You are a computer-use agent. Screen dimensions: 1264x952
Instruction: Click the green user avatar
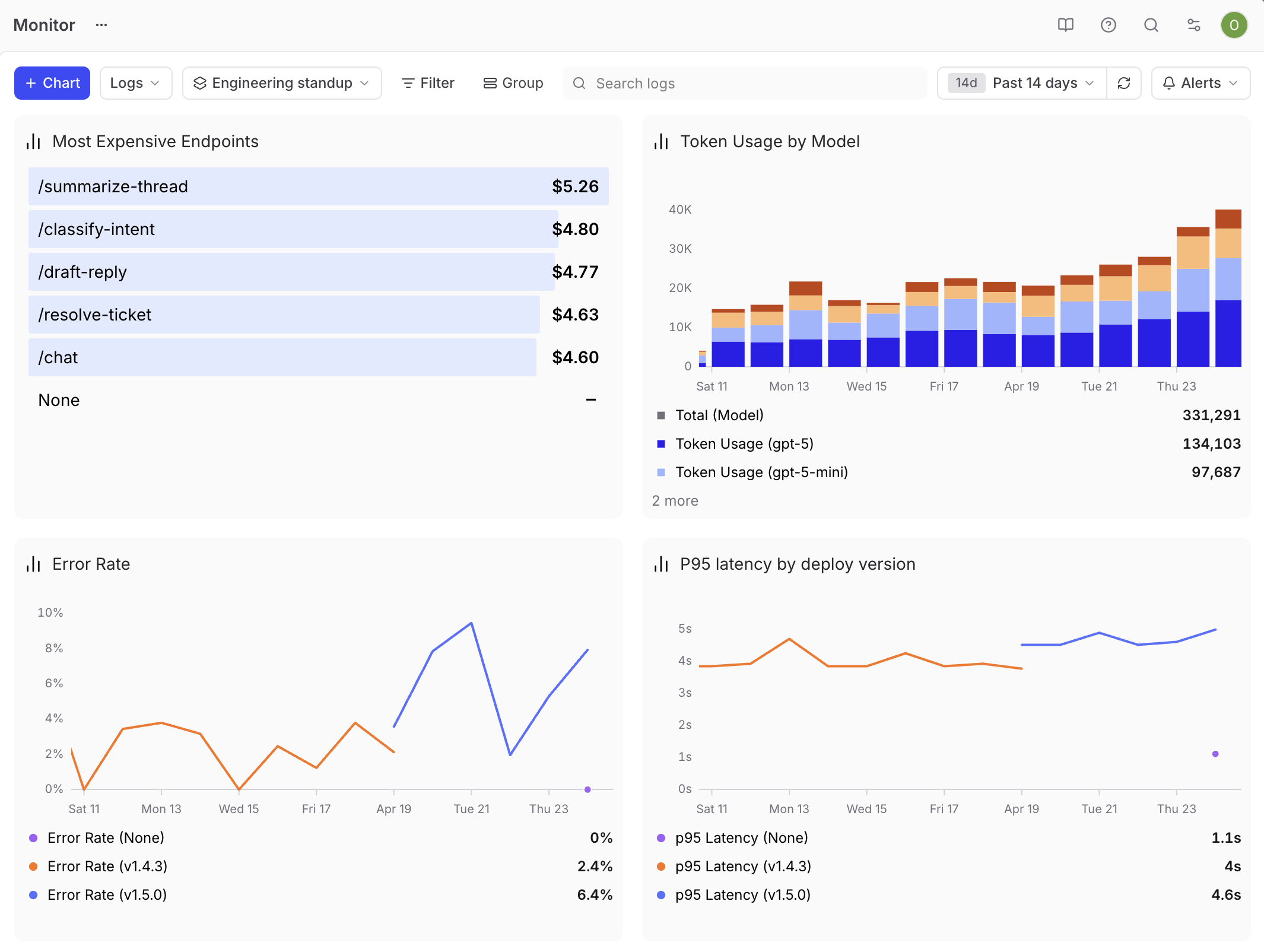click(x=1234, y=25)
